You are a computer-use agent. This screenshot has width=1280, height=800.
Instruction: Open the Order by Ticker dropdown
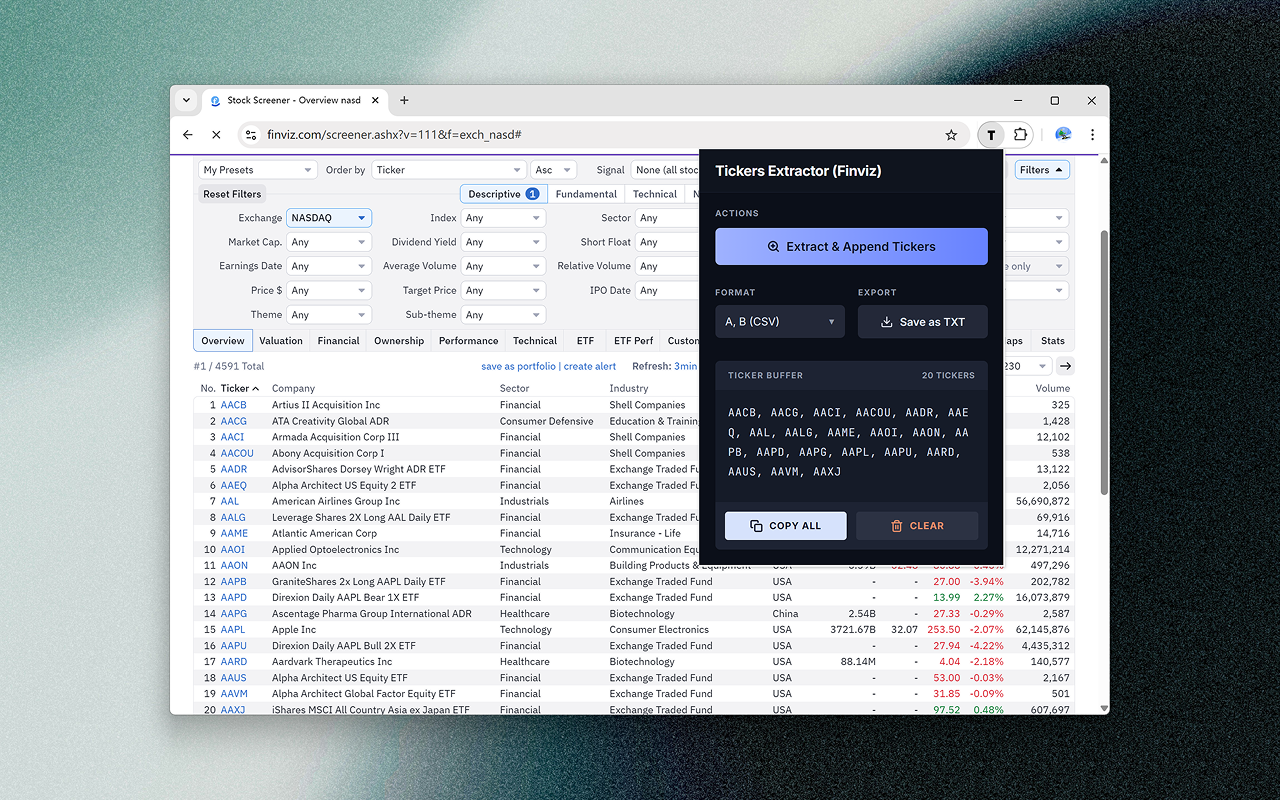pos(449,170)
